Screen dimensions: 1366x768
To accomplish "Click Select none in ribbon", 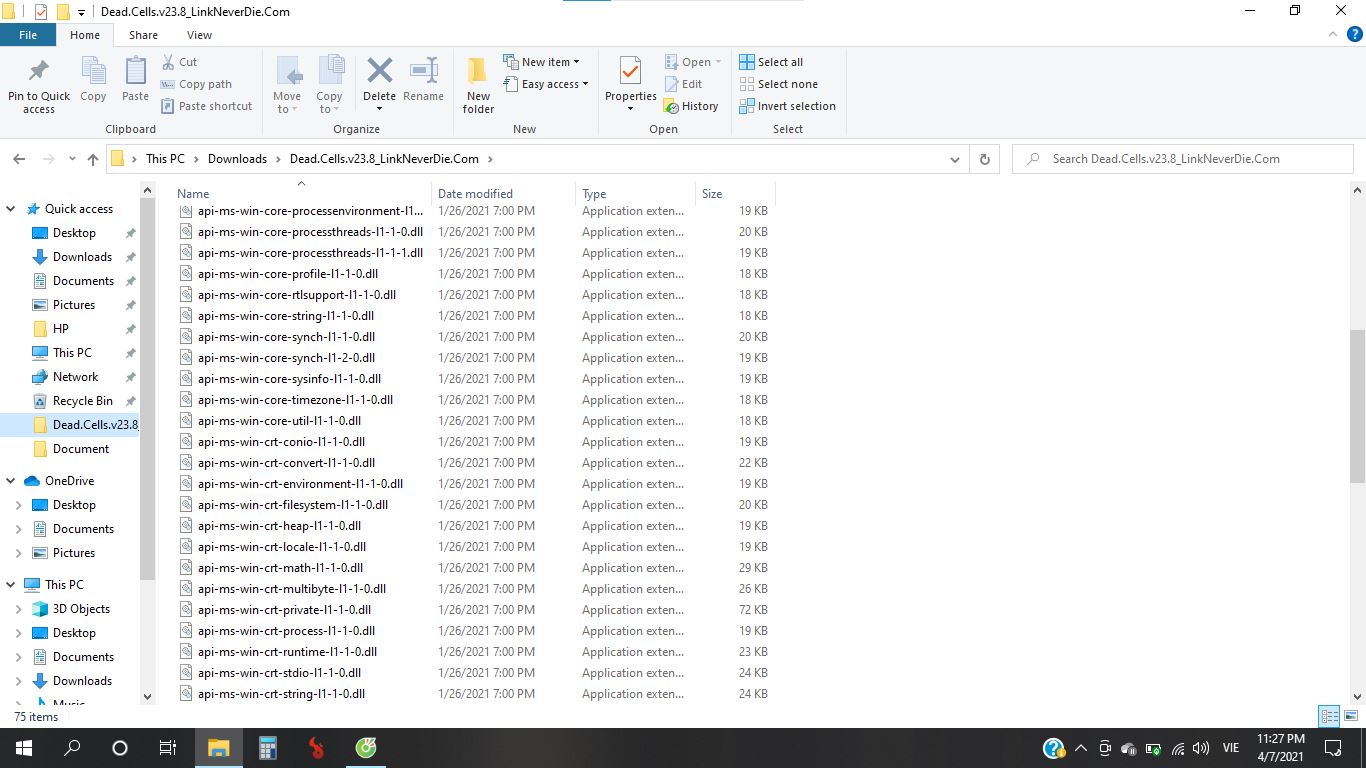I will click(778, 84).
